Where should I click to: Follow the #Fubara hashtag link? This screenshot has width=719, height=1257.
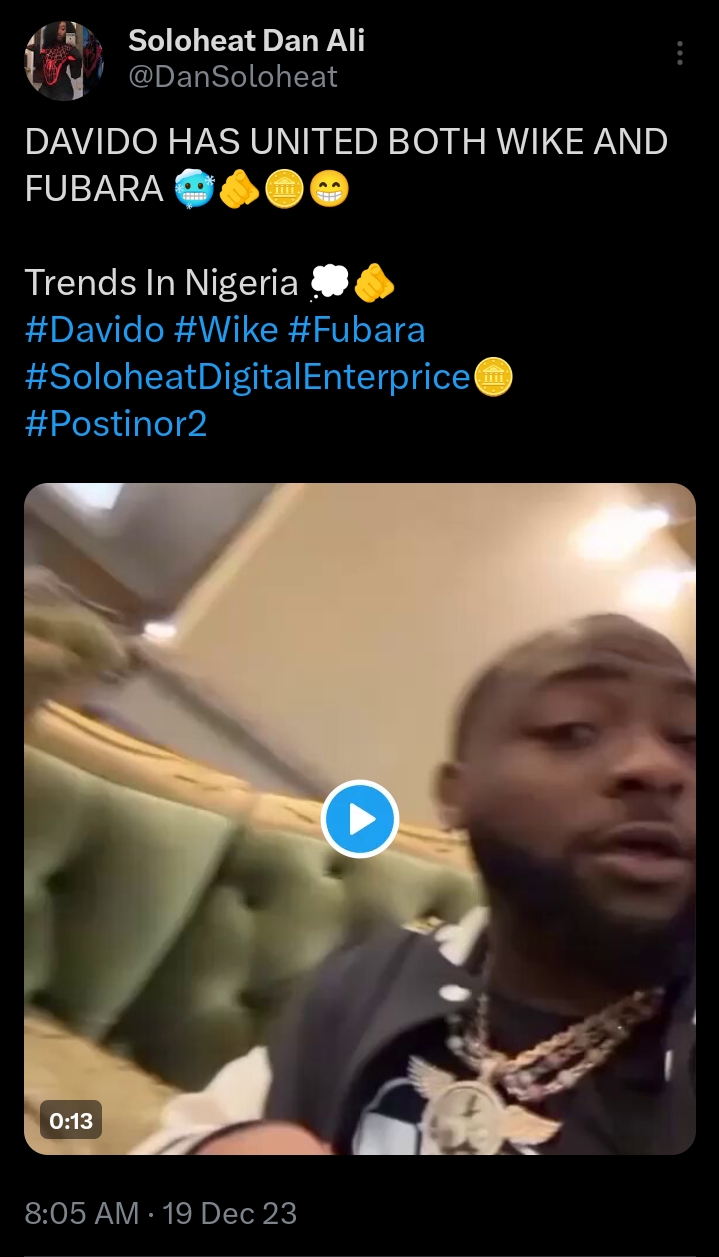coord(356,331)
